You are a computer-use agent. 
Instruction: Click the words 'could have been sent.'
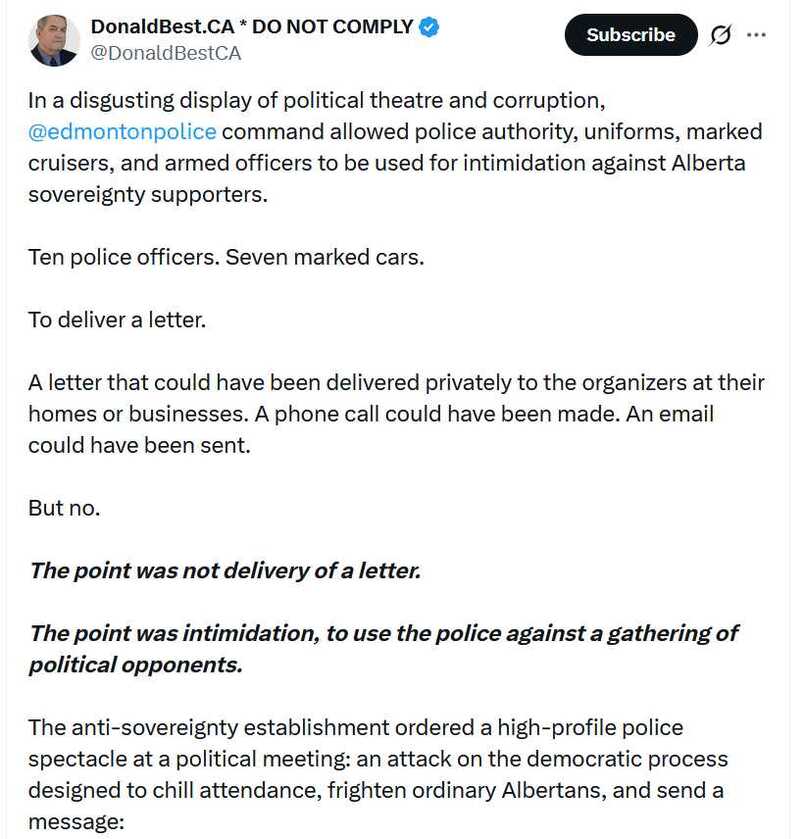tap(140, 446)
